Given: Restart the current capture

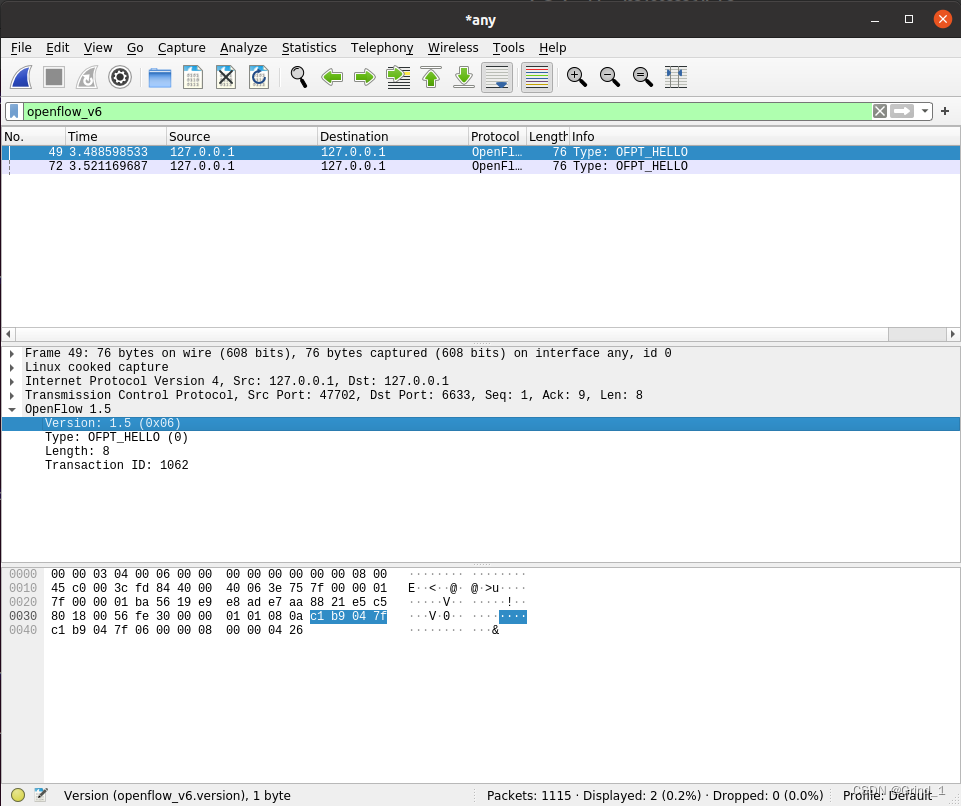Looking at the screenshot, I should tap(87, 77).
